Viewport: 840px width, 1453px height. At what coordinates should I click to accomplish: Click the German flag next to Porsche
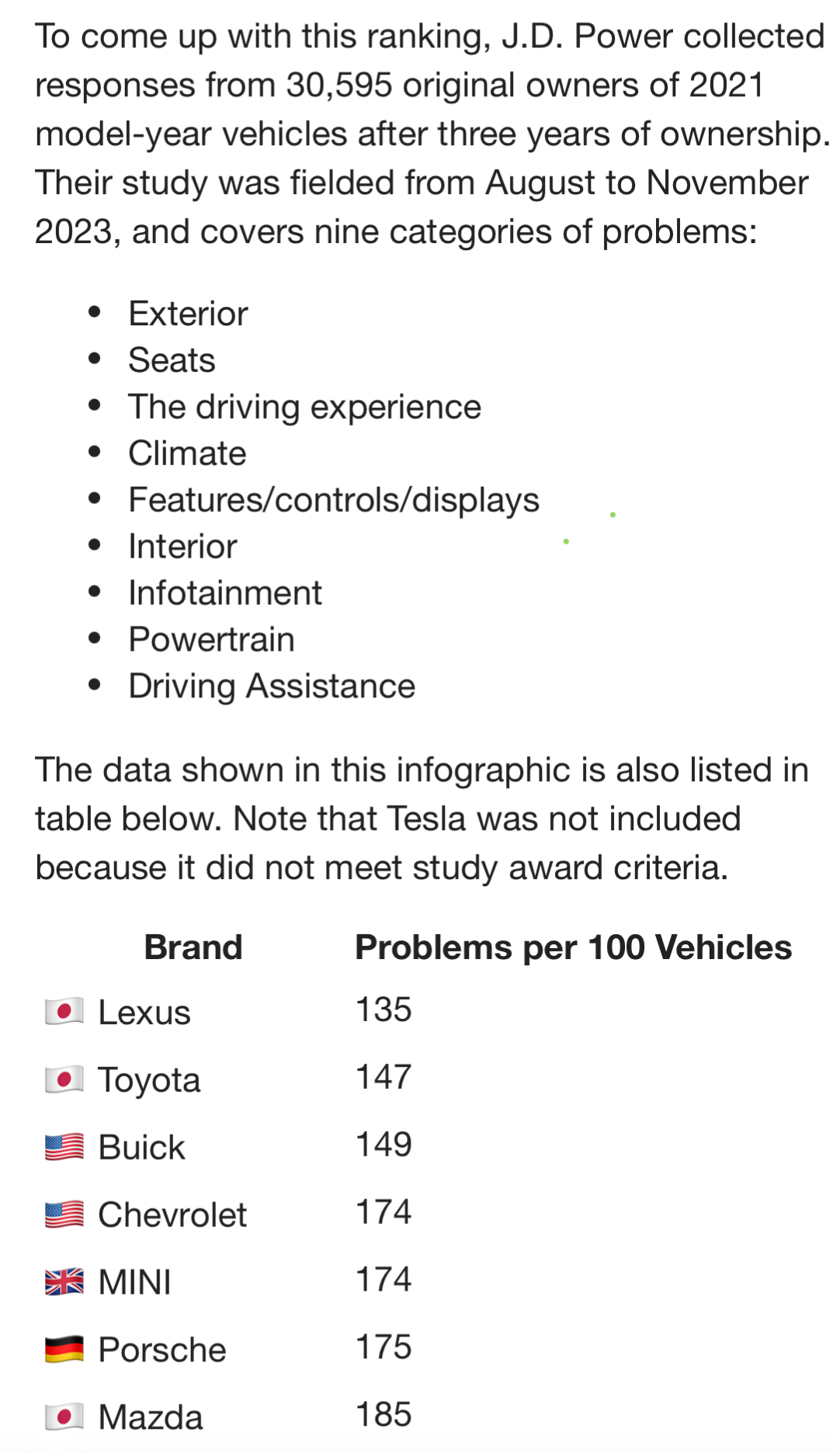[x=64, y=1350]
